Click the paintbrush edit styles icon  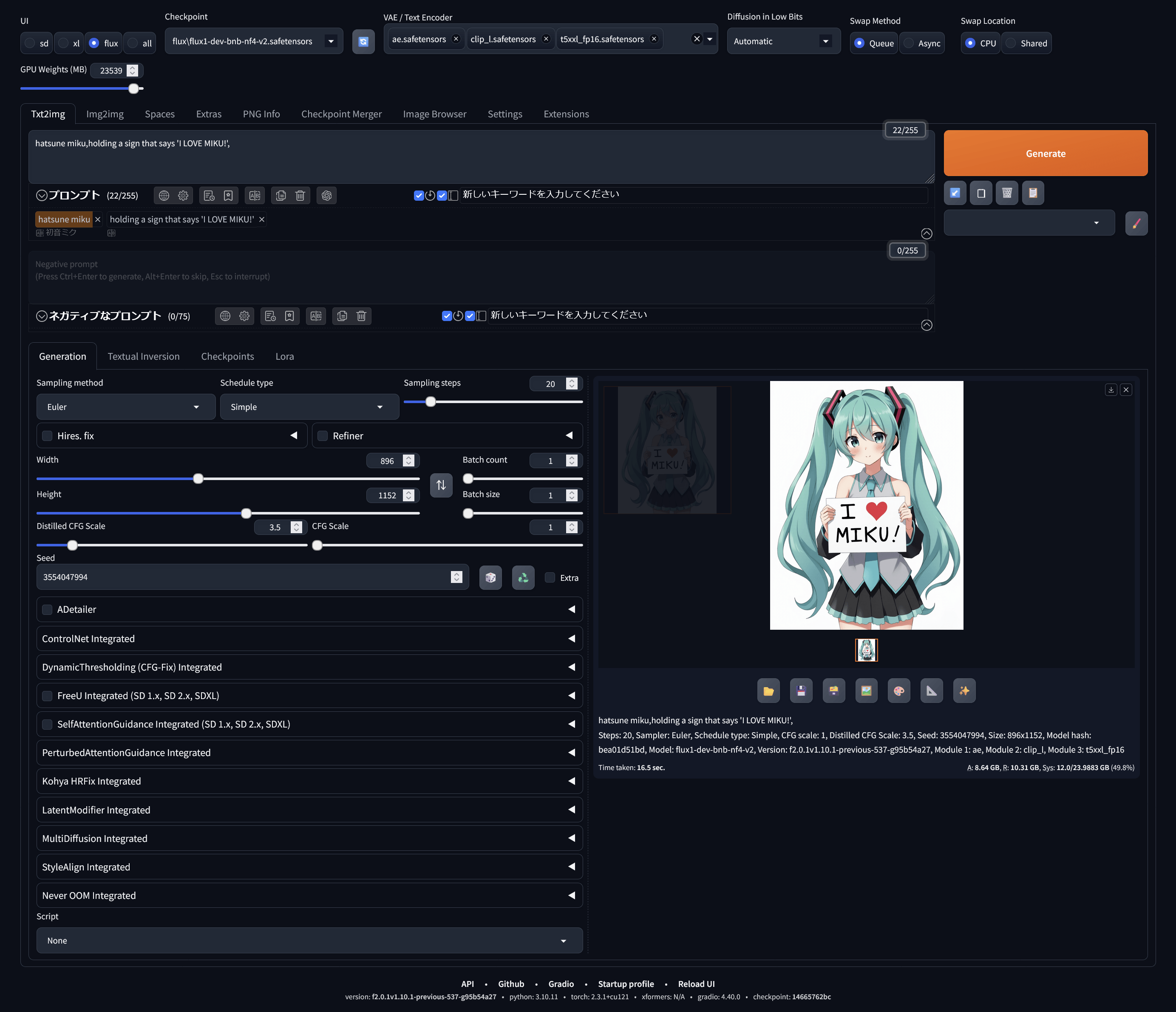pos(1136,223)
